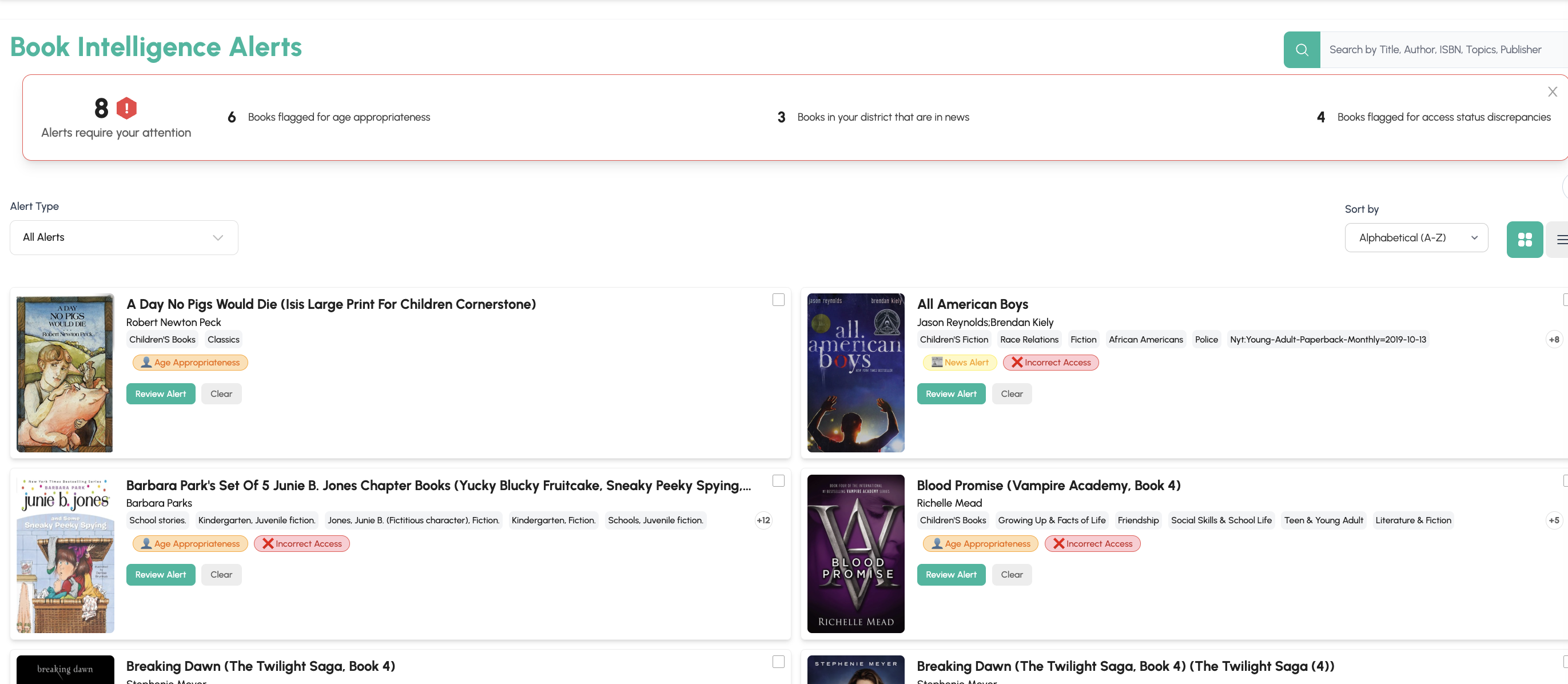
Task: Click Incorrect Access badge on Junie B. Jones
Action: pos(301,543)
